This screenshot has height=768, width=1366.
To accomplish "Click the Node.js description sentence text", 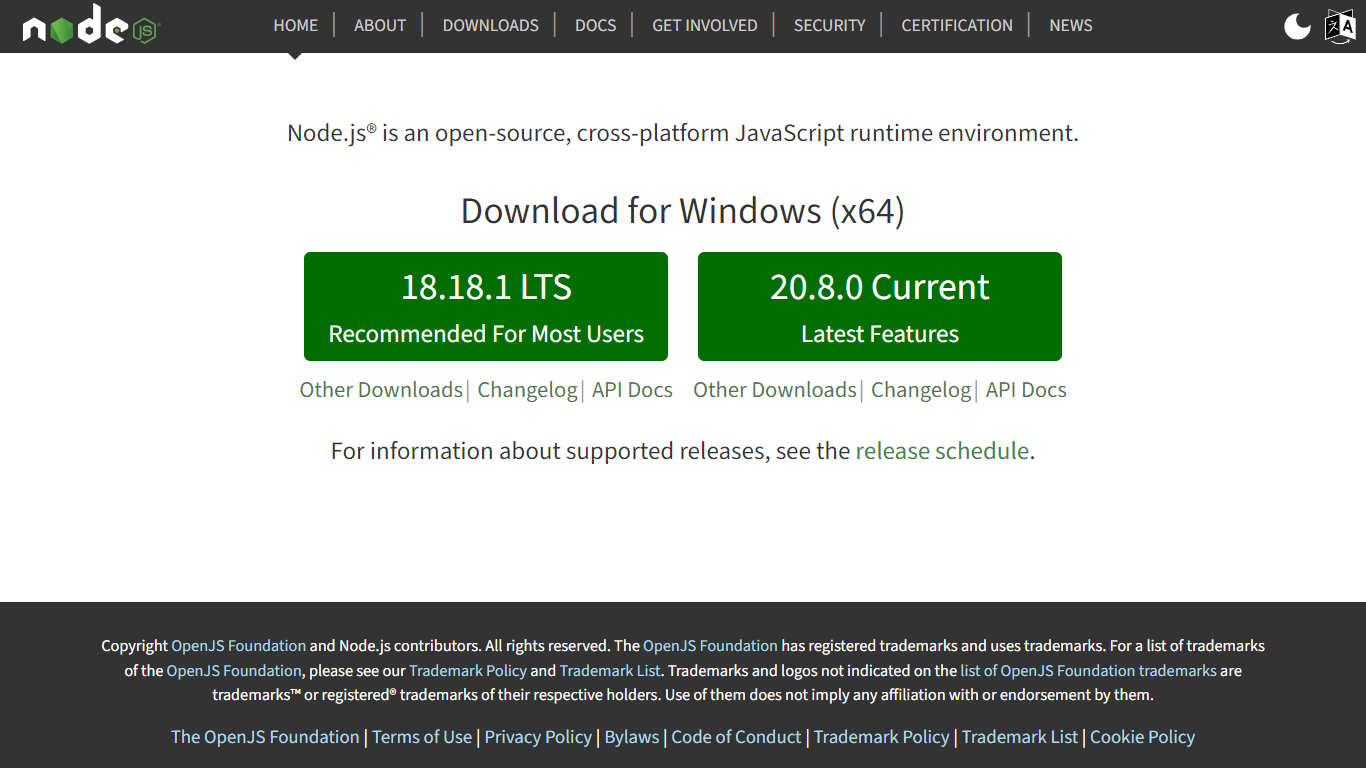I will 683,133.
